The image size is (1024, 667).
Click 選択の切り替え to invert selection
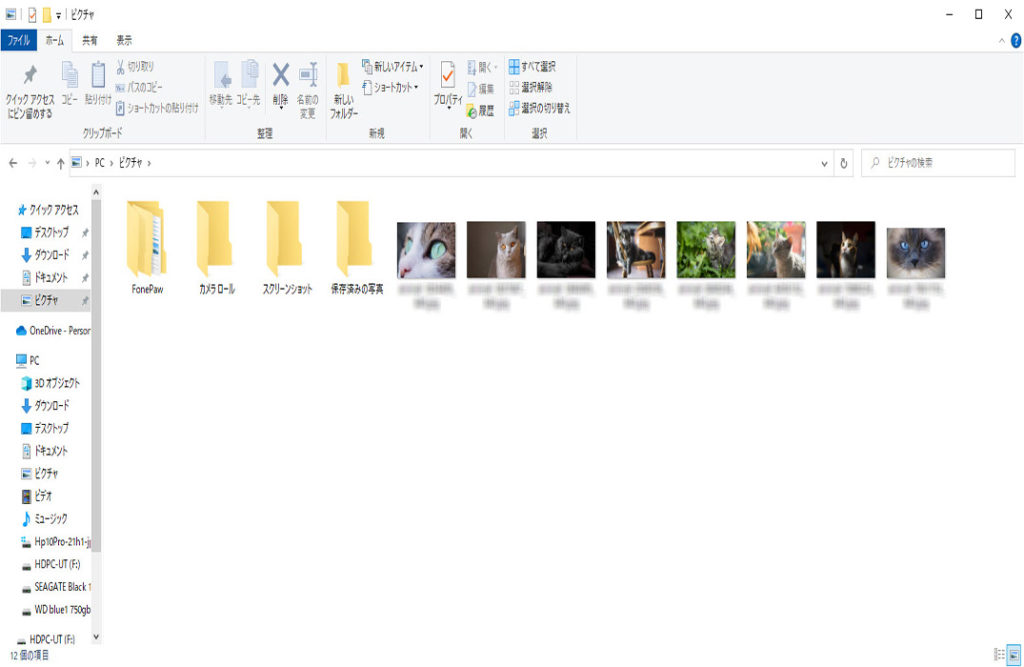point(539,108)
